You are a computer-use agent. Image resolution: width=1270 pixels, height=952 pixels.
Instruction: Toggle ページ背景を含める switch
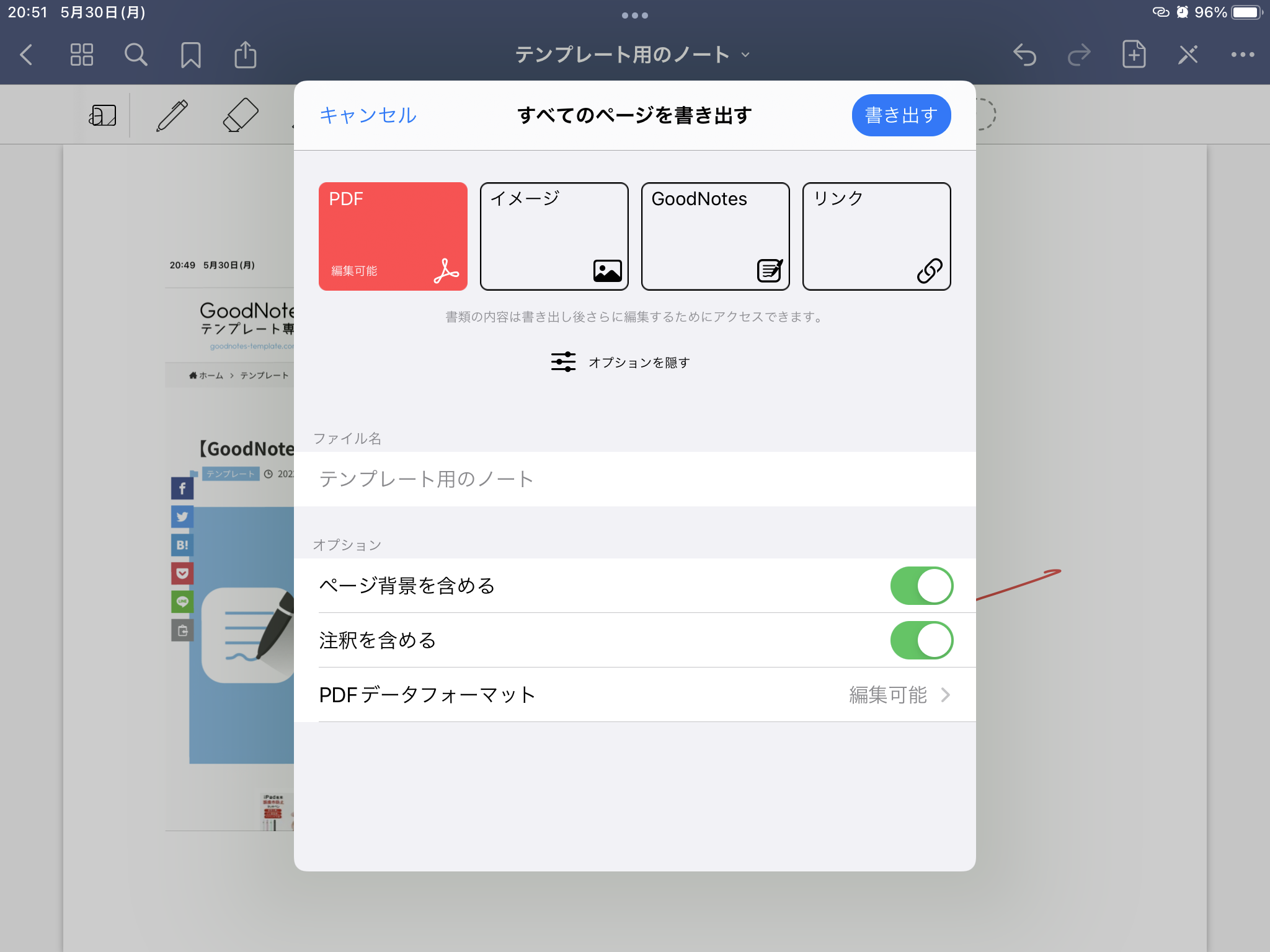point(921,586)
